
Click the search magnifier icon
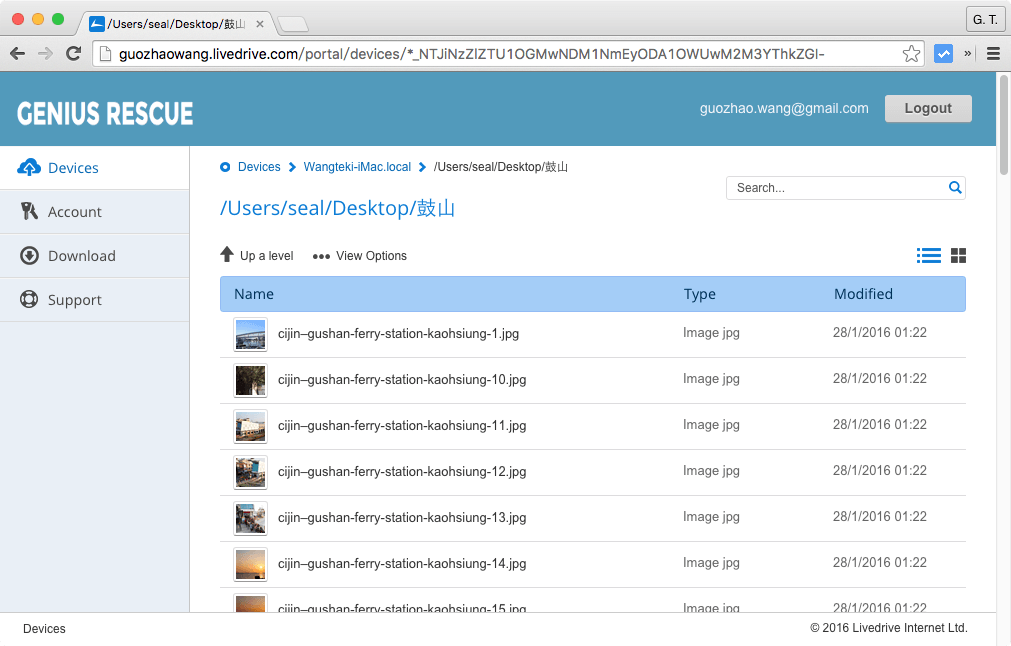tap(955, 188)
